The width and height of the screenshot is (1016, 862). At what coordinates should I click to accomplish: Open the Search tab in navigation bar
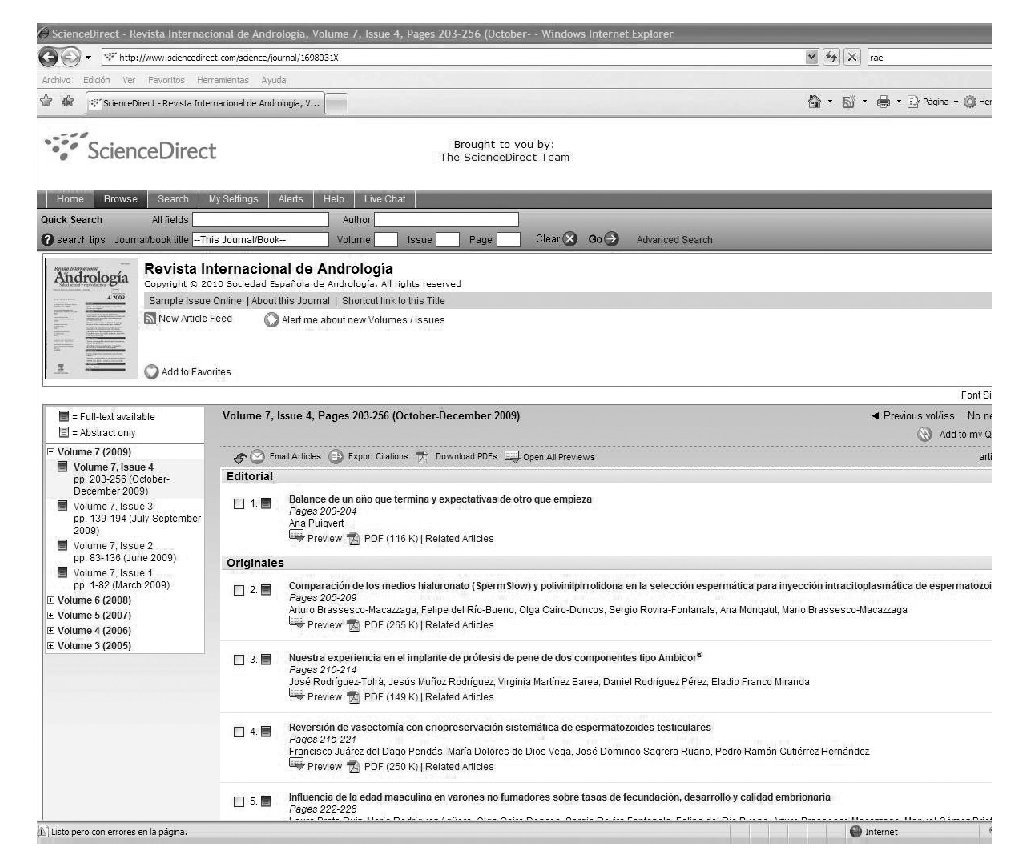(x=173, y=199)
